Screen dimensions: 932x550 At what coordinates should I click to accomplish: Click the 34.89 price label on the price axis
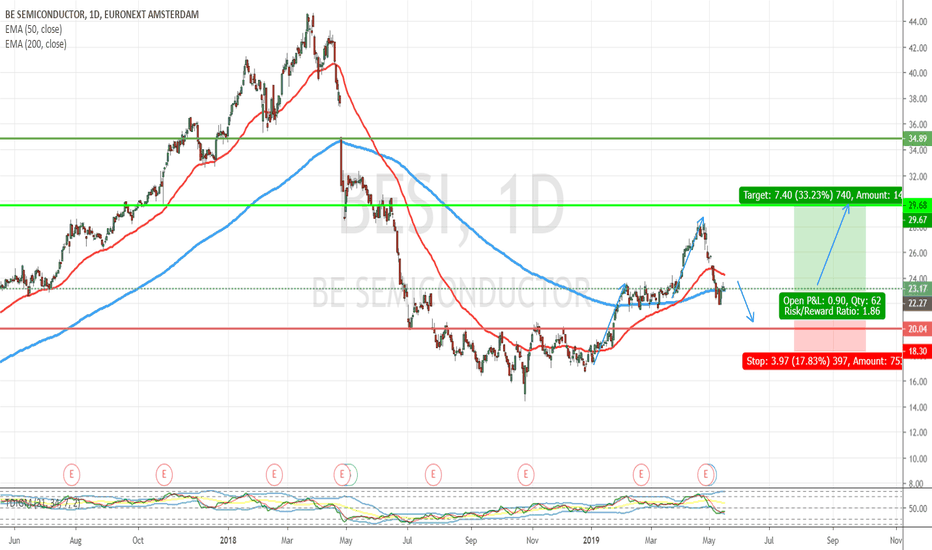coord(917,139)
